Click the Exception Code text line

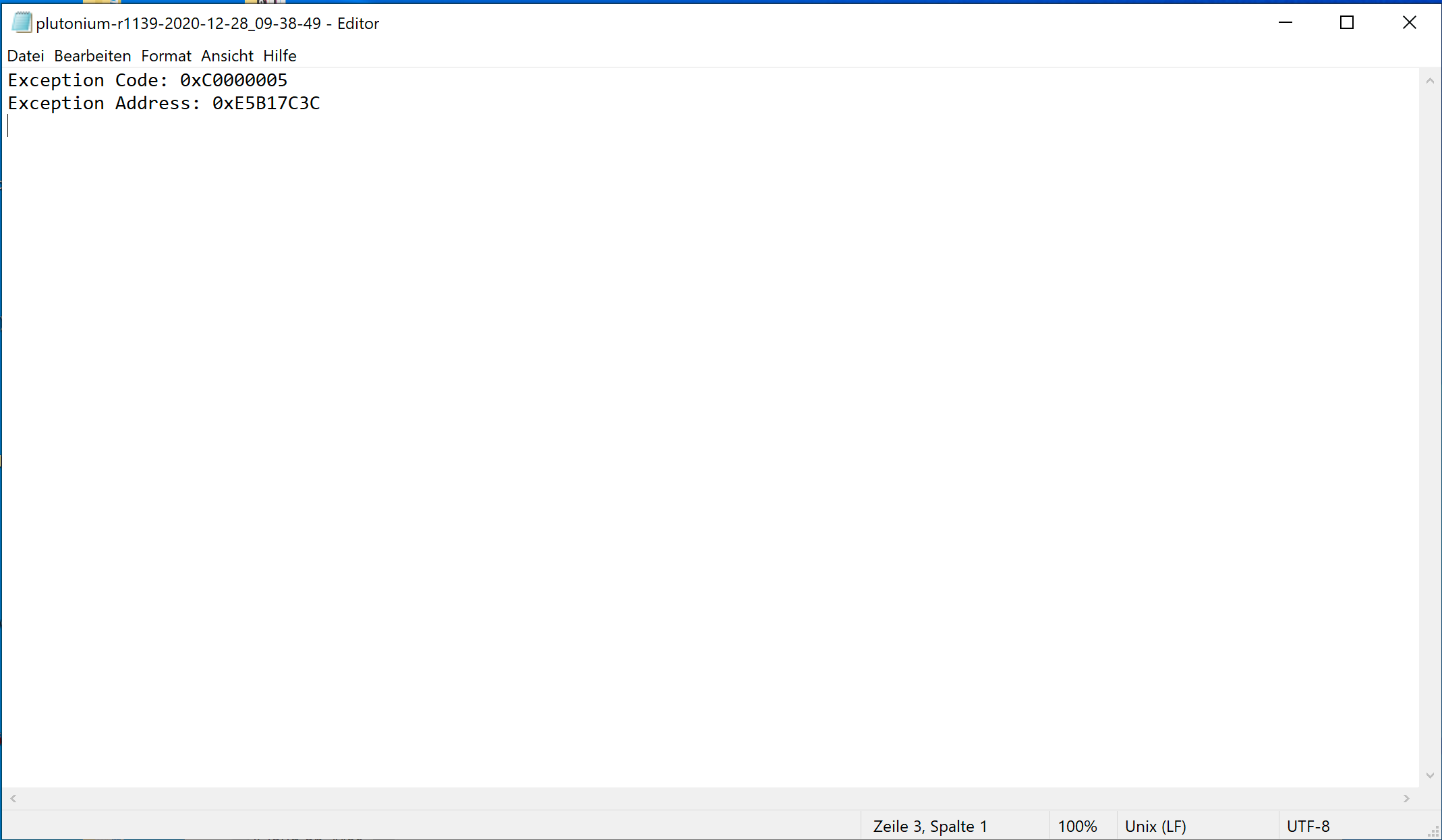coord(148,80)
